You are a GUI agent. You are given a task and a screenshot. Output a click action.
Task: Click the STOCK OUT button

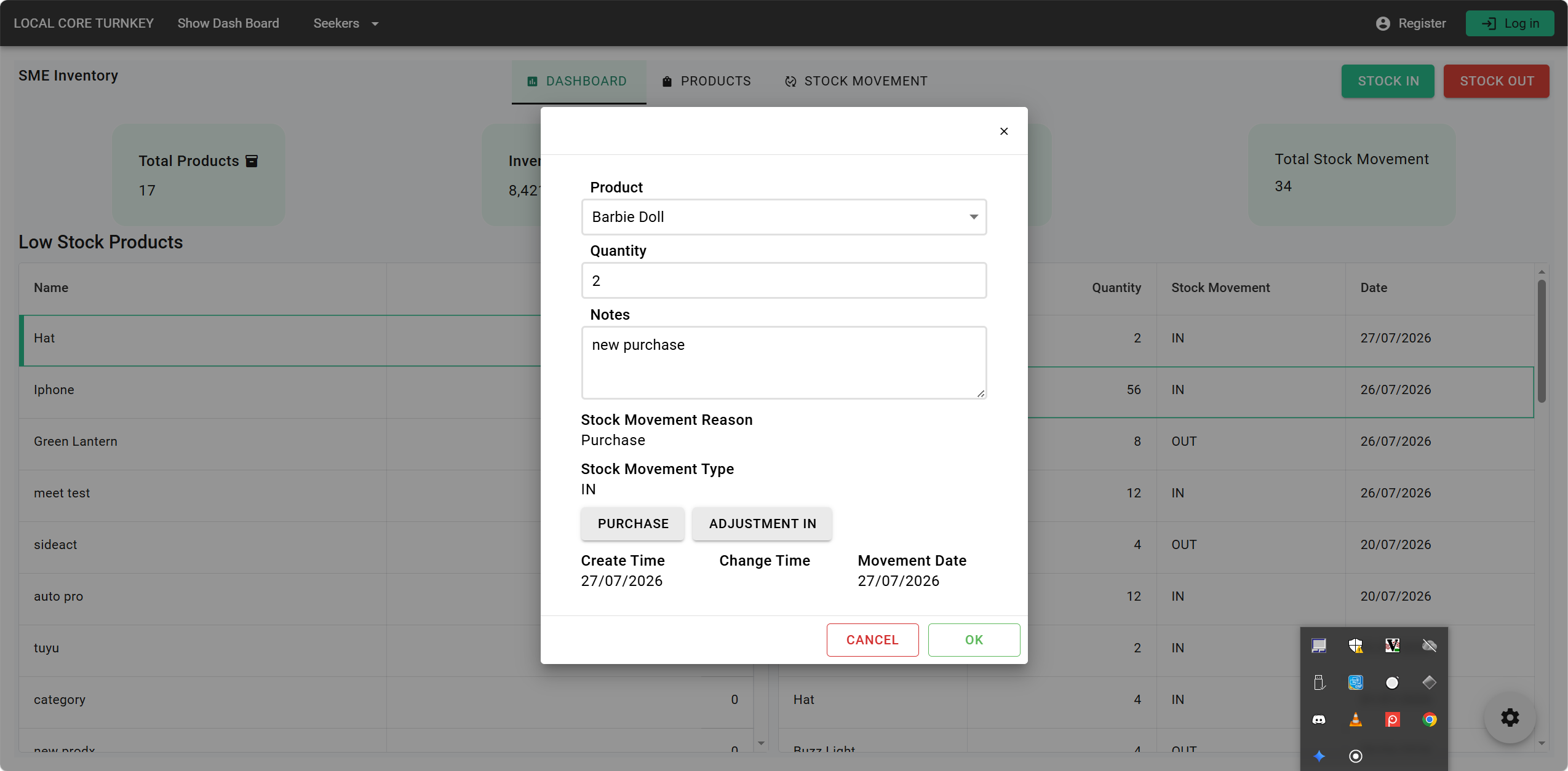point(1496,81)
